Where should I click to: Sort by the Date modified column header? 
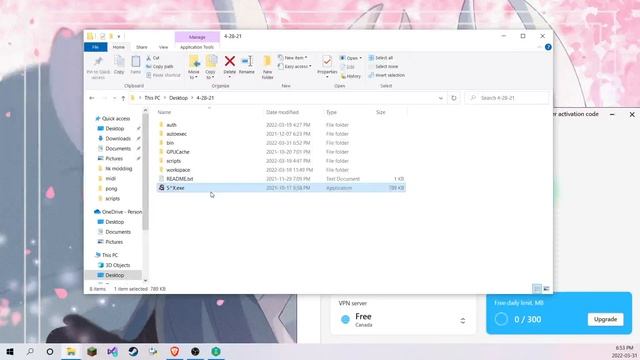[282, 112]
